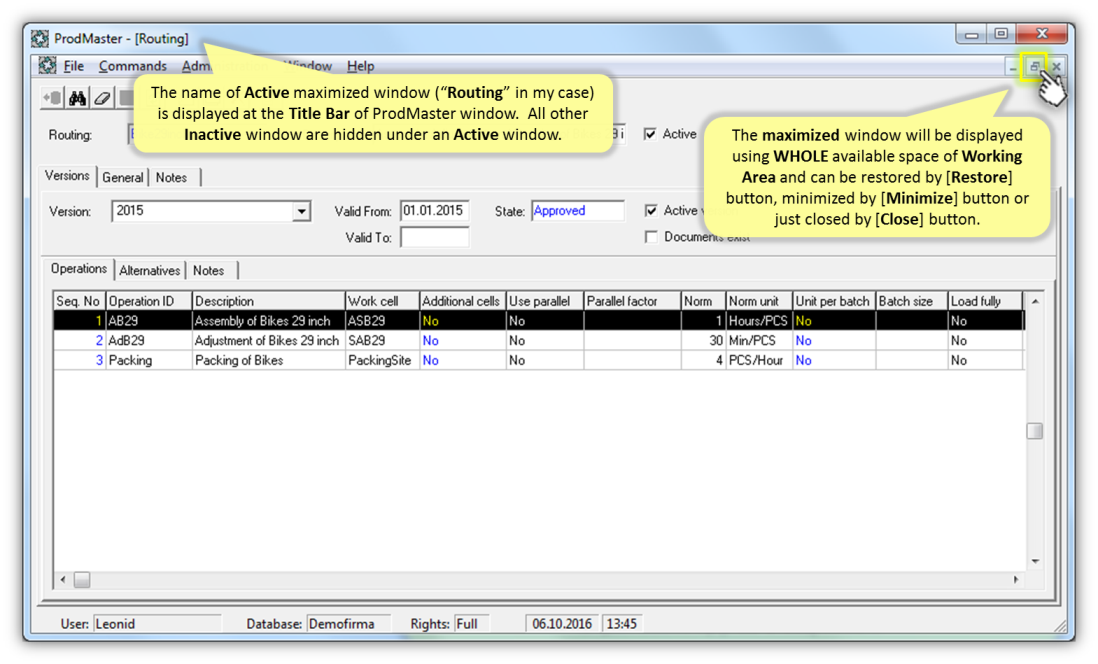This screenshot has height=664, width=1098.
Task: Click the PackingSite work cell entry
Action: pyautogui.click(x=382, y=360)
